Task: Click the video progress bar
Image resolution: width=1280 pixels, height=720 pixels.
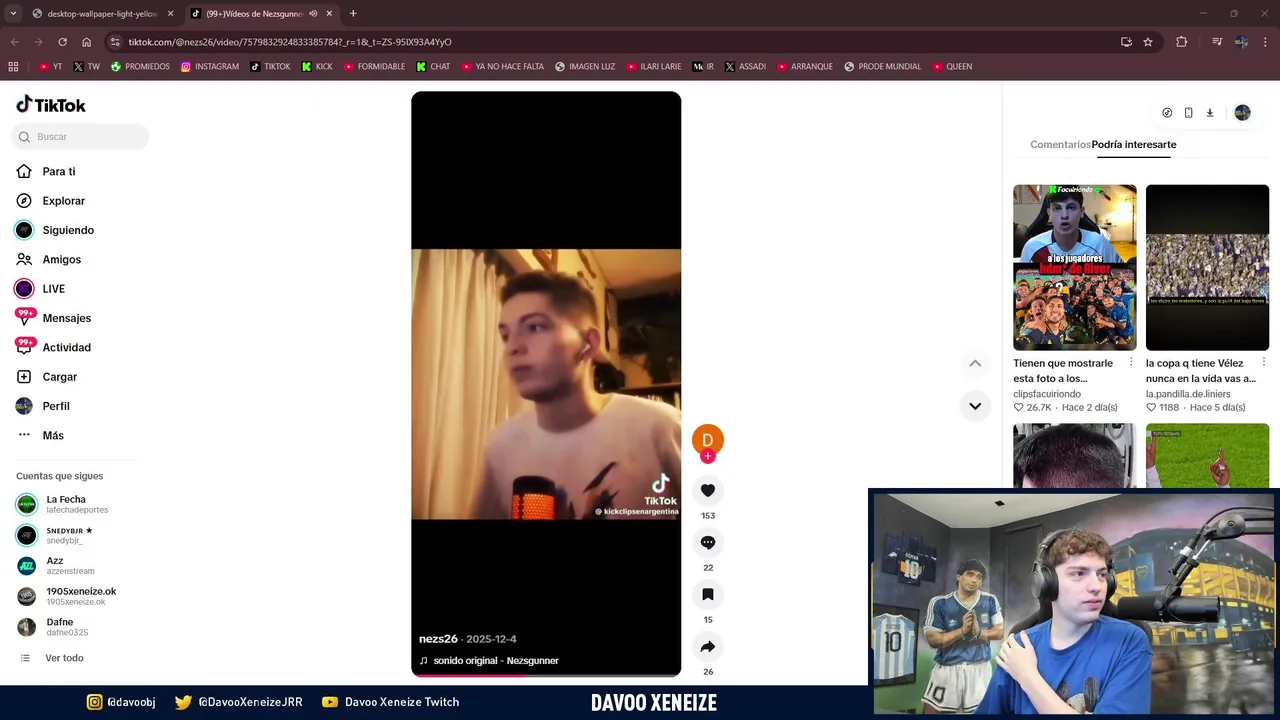Action: coord(546,675)
